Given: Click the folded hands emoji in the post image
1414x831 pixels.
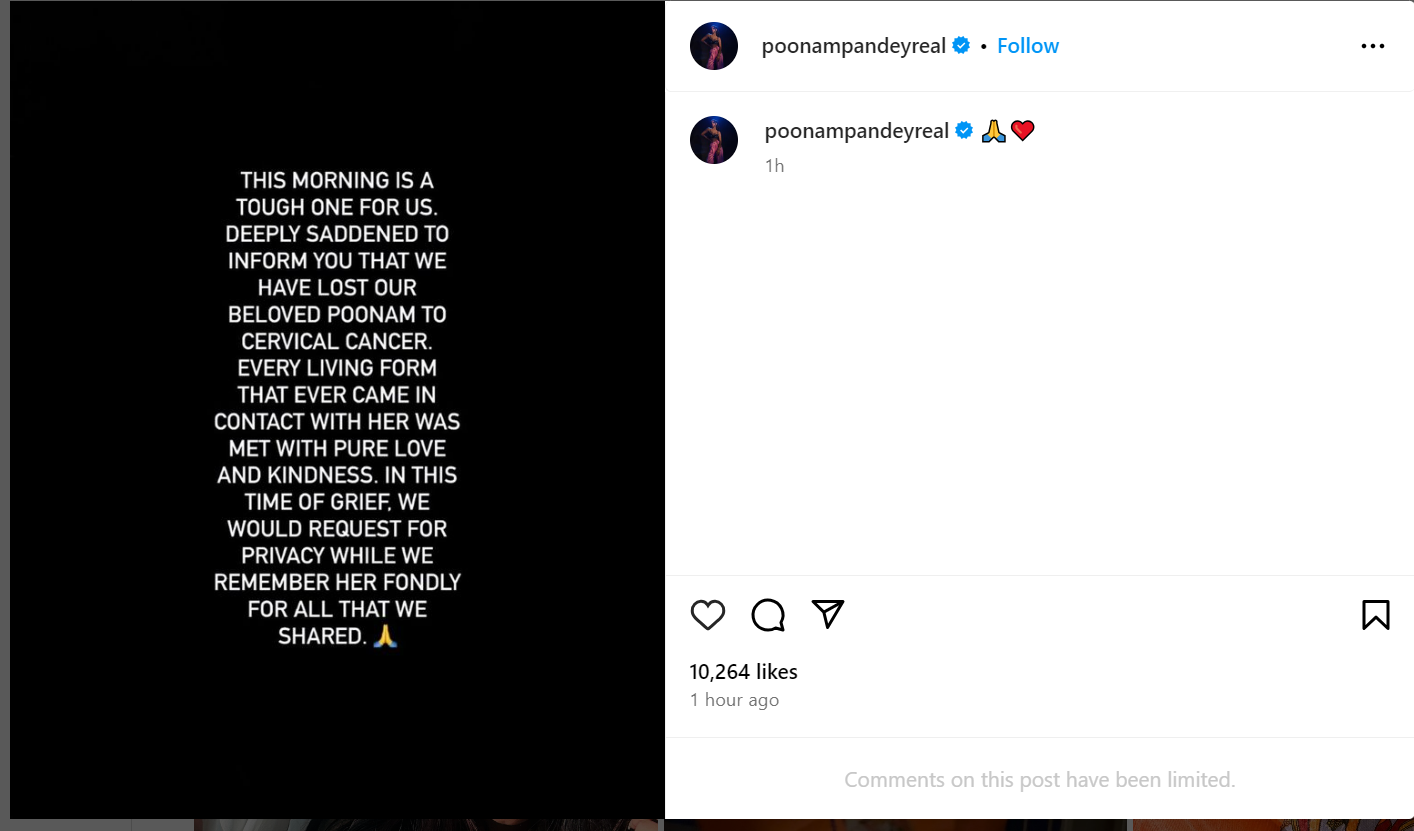Looking at the screenshot, I should pos(385,636).
